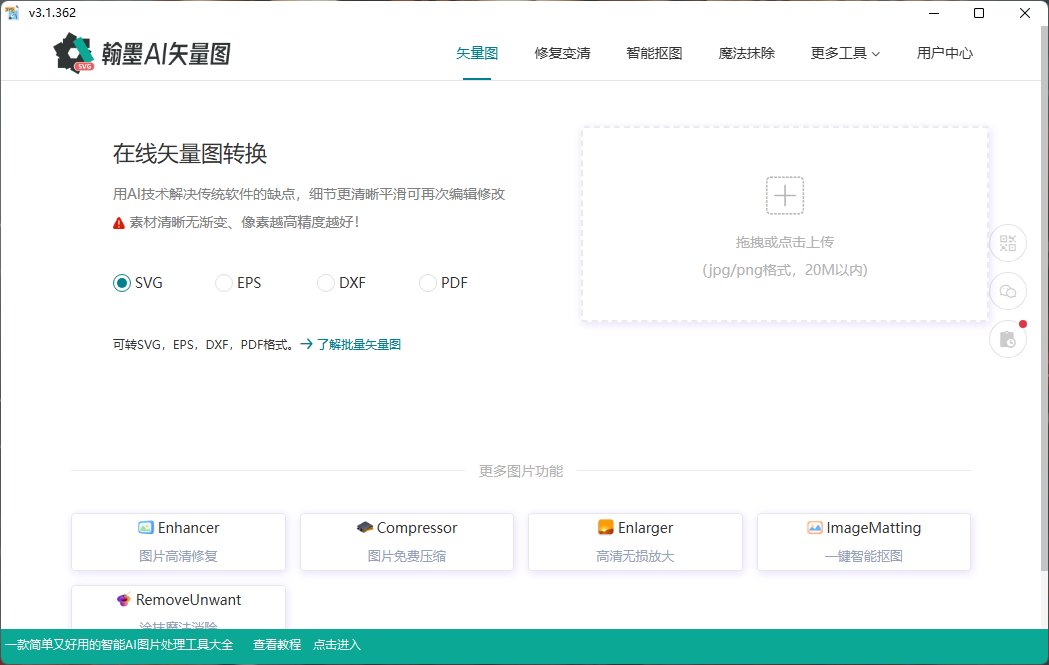This screenshot has width=1049, height=665.
Task: Click the clipboard history icon with red dot
Action: tap(1007, 339)
